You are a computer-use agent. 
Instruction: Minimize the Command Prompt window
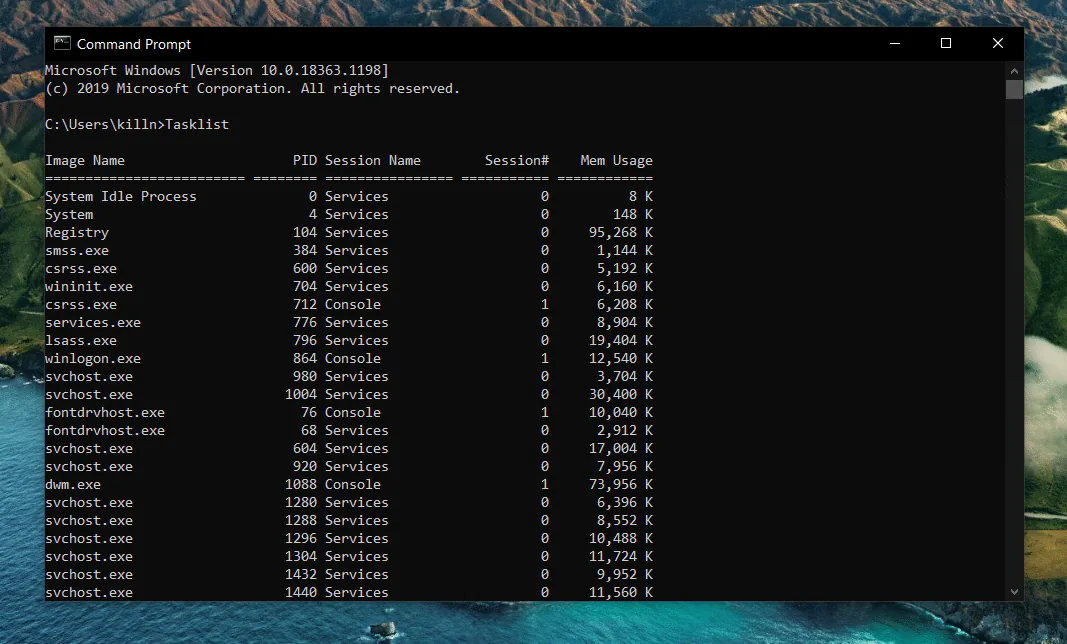(x=895, y=44)
